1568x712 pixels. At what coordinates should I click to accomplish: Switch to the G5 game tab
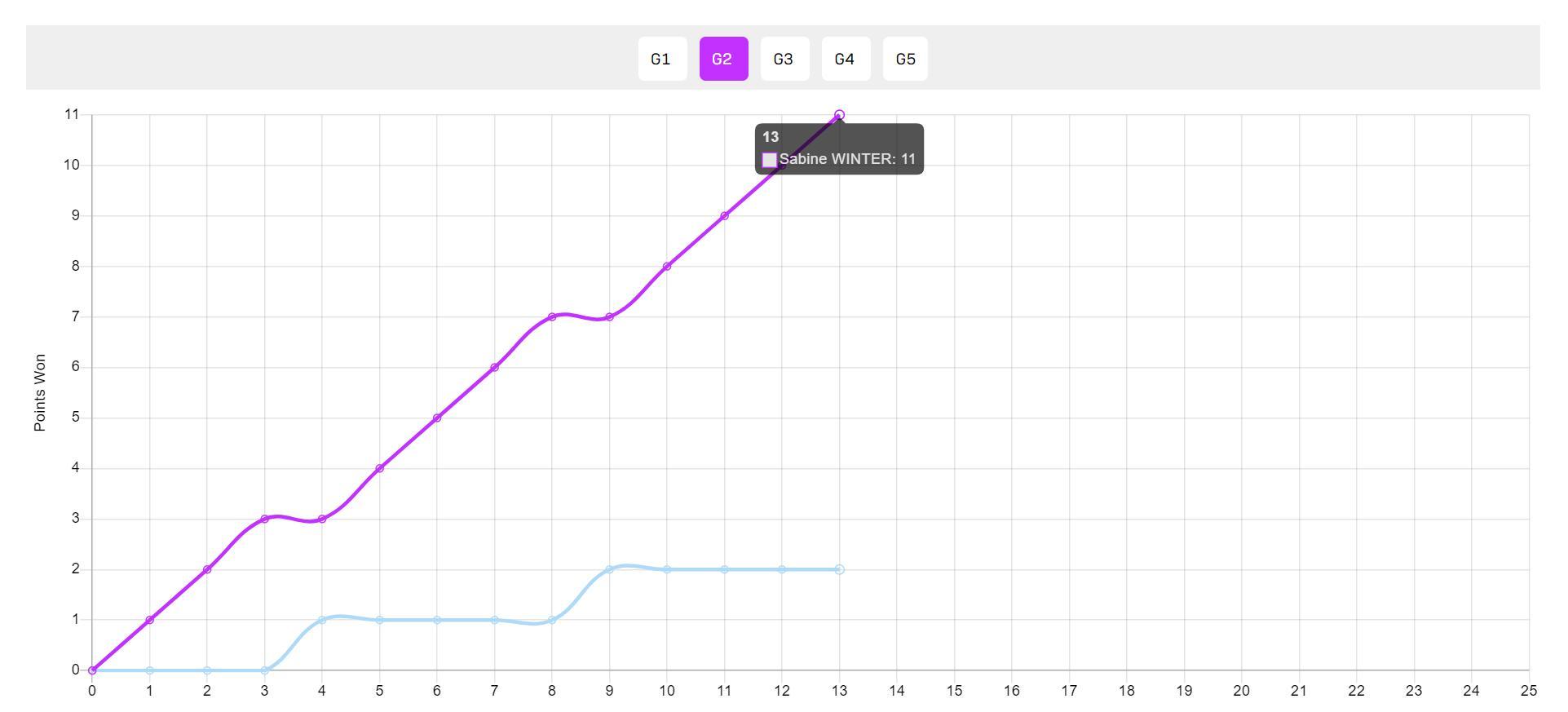coord(906,59)
